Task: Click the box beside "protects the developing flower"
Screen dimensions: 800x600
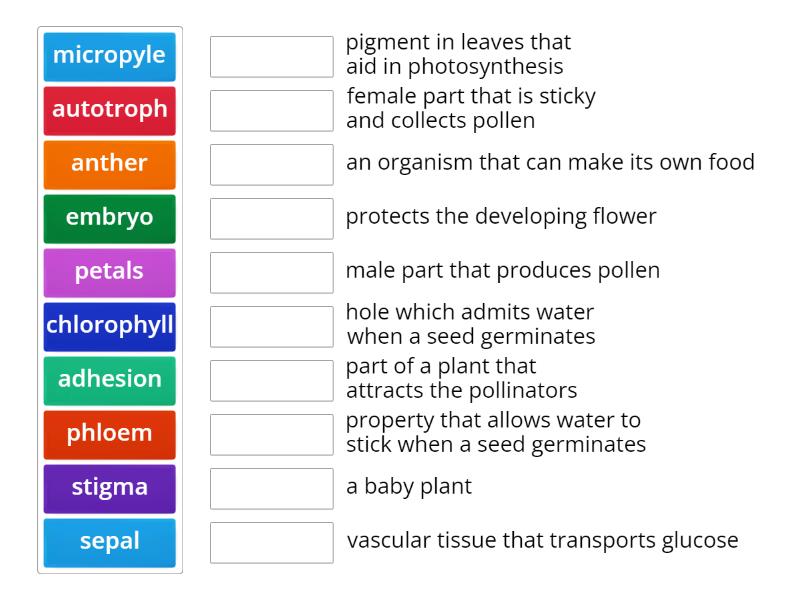Action: [271, 218]
